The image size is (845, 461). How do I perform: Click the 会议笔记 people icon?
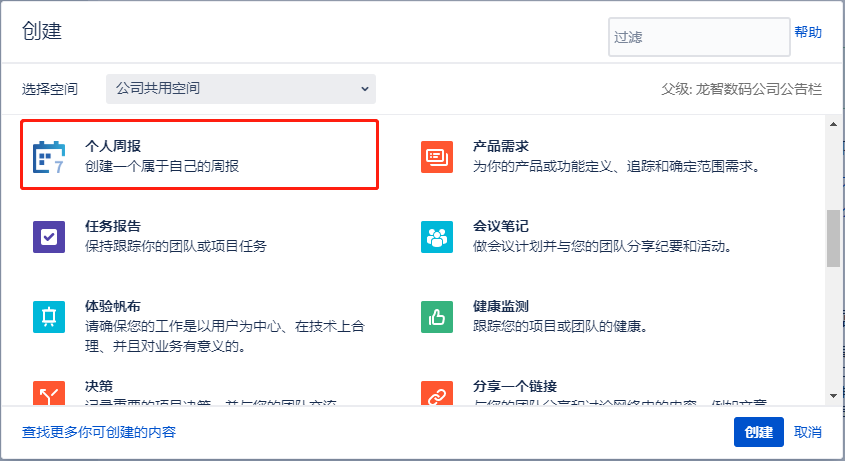[x=437, y=237]
